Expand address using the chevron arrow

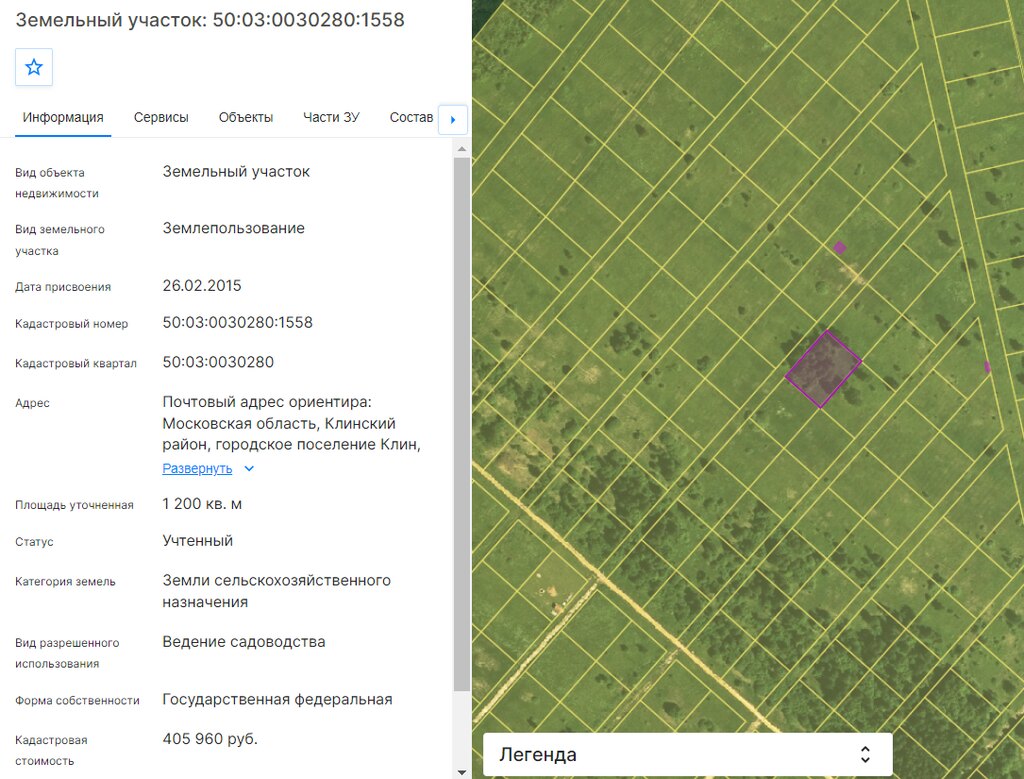[249, 468]
